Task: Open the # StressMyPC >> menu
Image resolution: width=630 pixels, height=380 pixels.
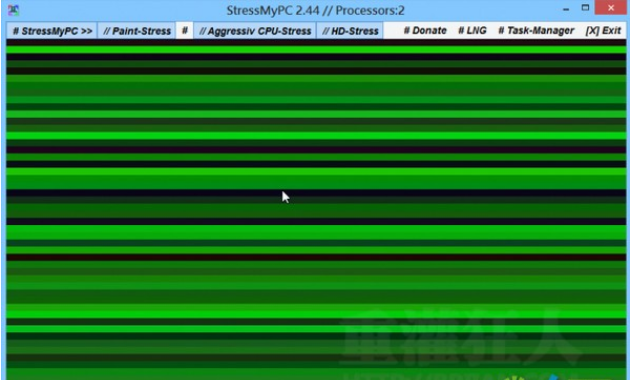Action: (52, 31)
